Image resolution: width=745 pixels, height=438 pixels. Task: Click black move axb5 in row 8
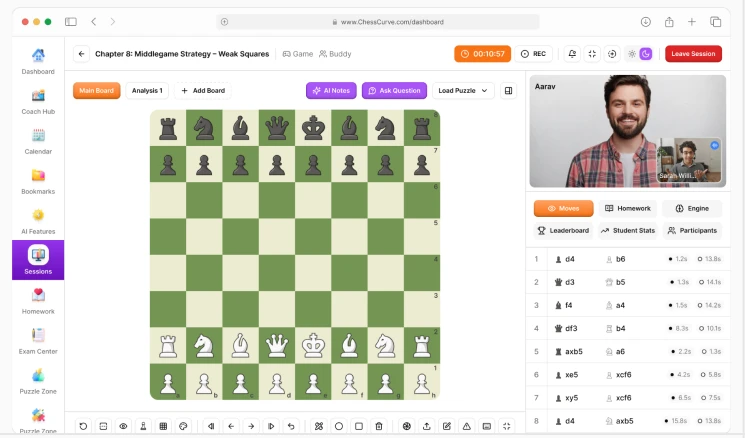pos(620,421)
